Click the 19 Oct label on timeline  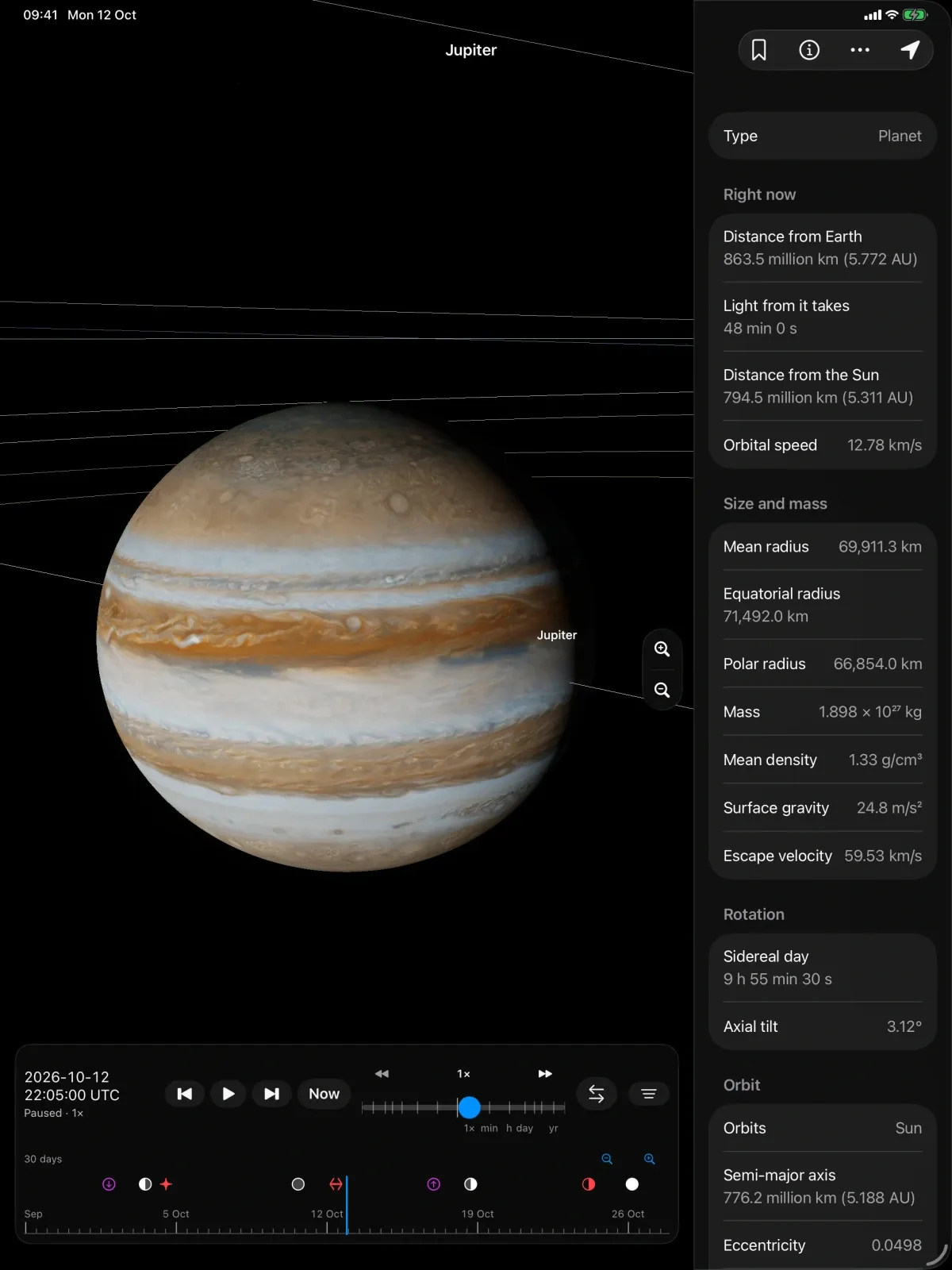[x=478, y=1214]
